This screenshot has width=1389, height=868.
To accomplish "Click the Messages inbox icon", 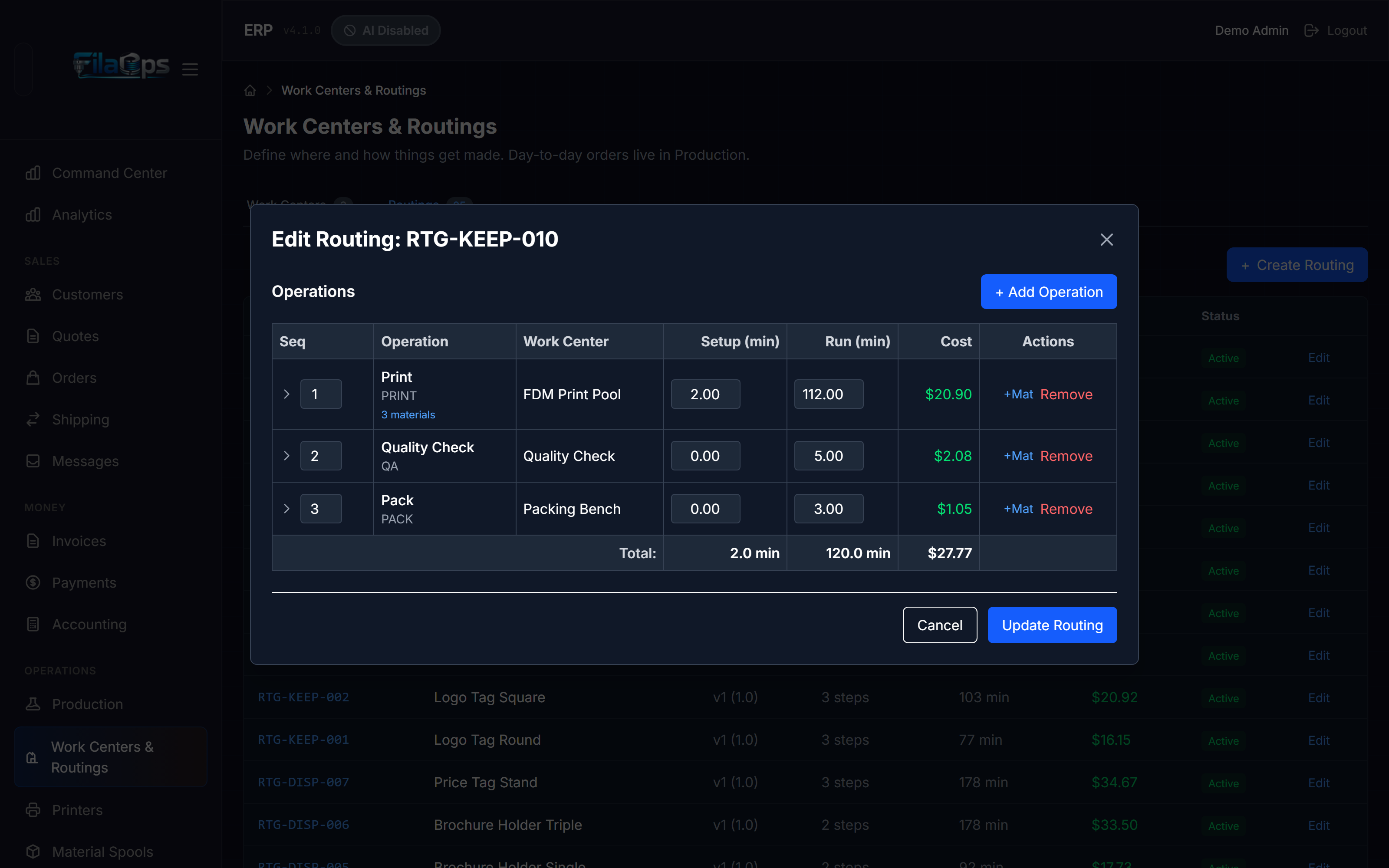I will point(33,461).
